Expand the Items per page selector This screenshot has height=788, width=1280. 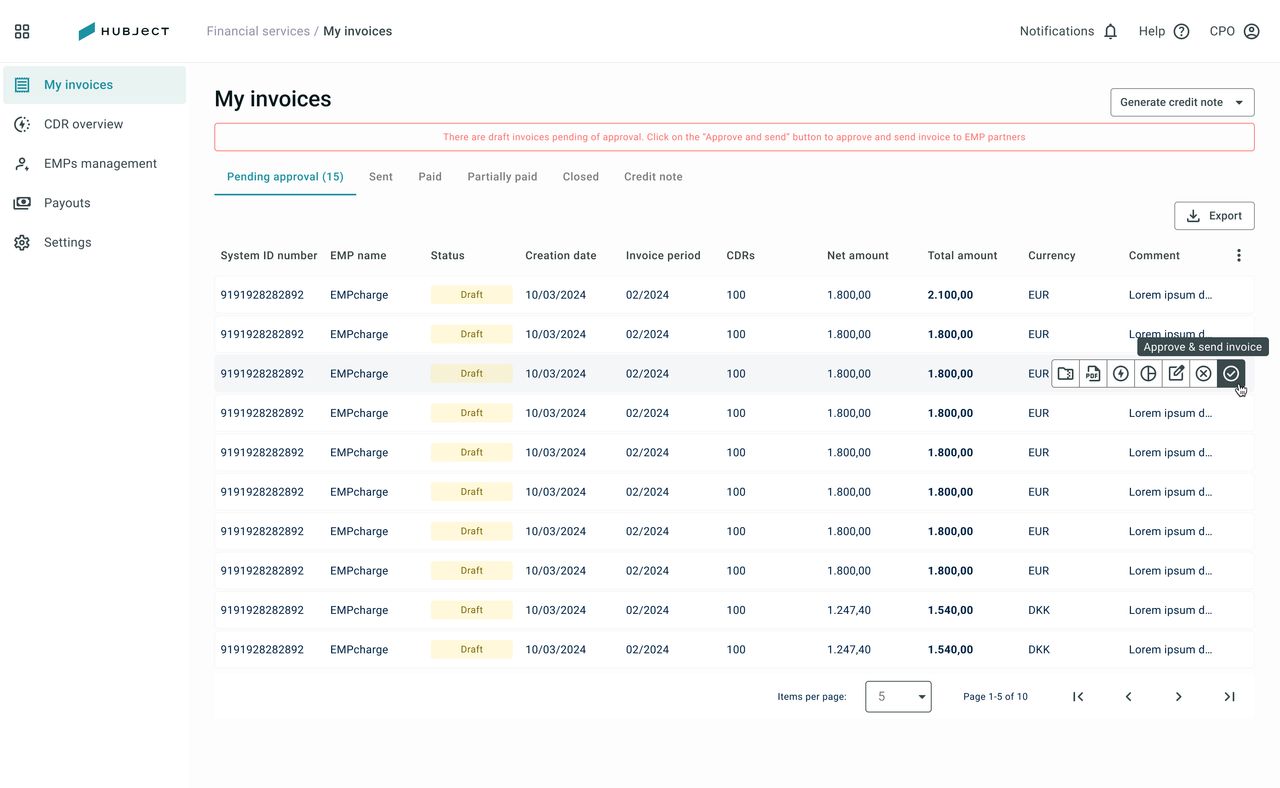898,697
